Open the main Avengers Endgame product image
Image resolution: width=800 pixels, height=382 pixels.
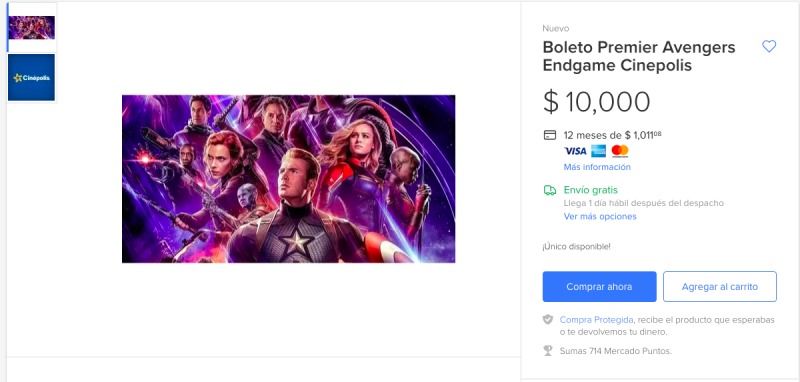[x=288, y=179]
